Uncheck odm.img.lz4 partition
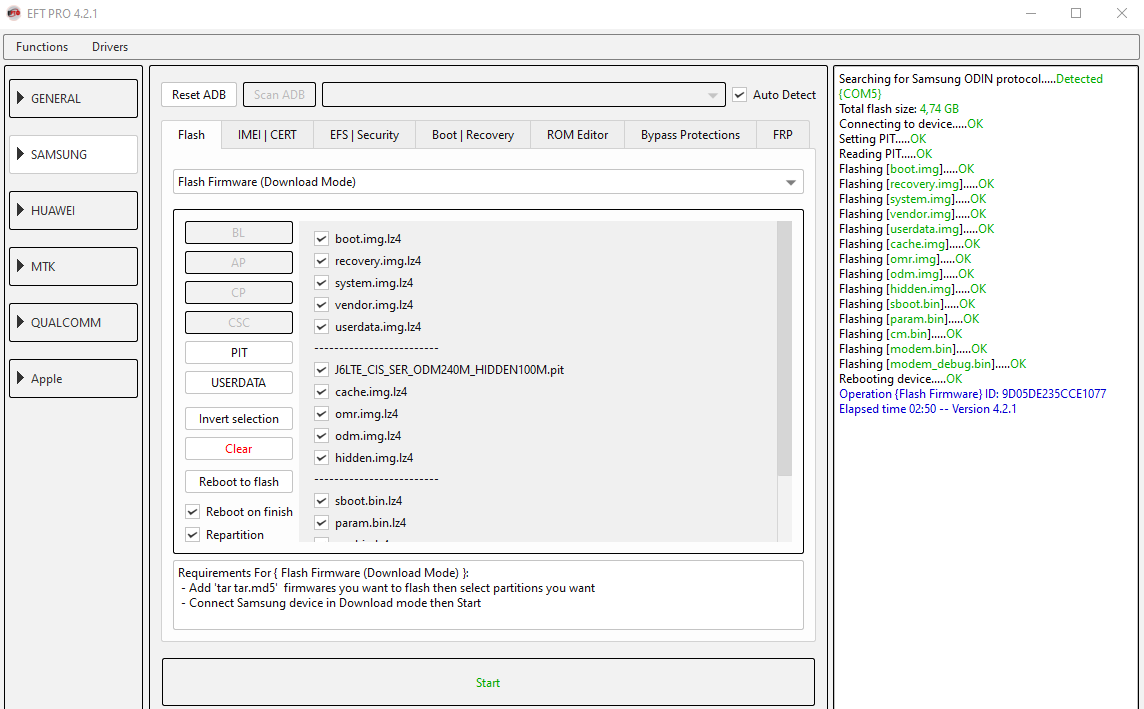The height and width of the screenshot is (709, 1144). point(321,435)
